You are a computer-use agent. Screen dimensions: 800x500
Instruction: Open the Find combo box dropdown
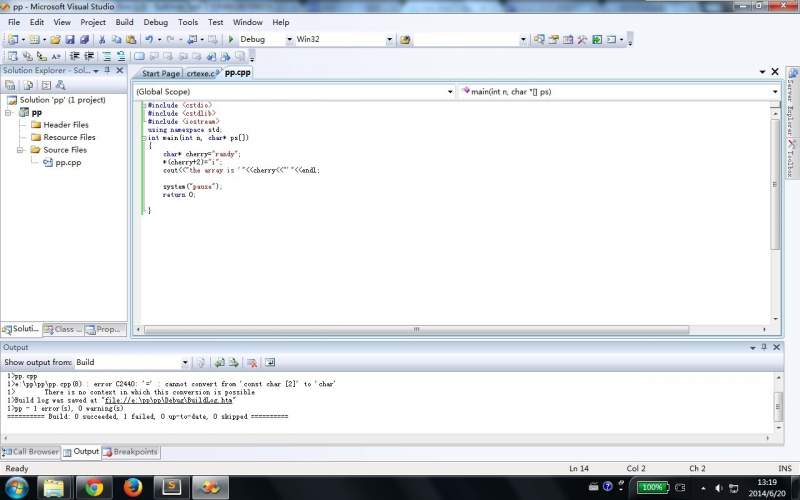(523, 39)
